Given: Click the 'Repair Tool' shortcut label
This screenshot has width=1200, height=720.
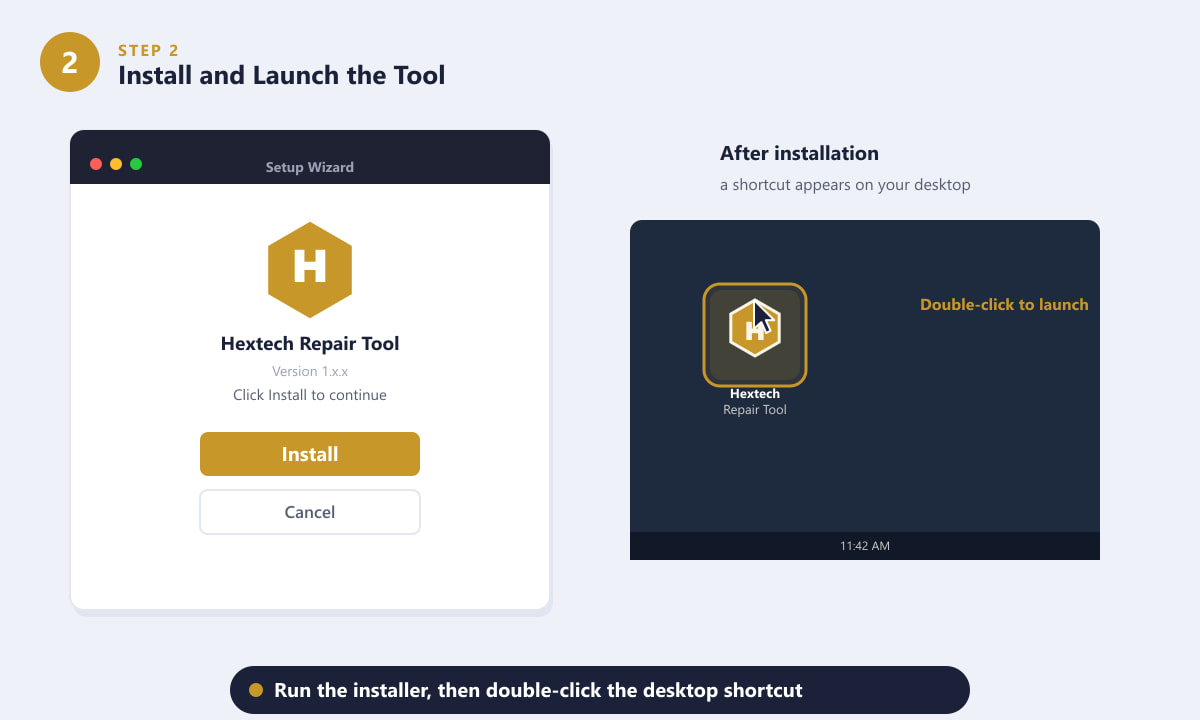Looking at the screenshot, I should click(755, 410).
